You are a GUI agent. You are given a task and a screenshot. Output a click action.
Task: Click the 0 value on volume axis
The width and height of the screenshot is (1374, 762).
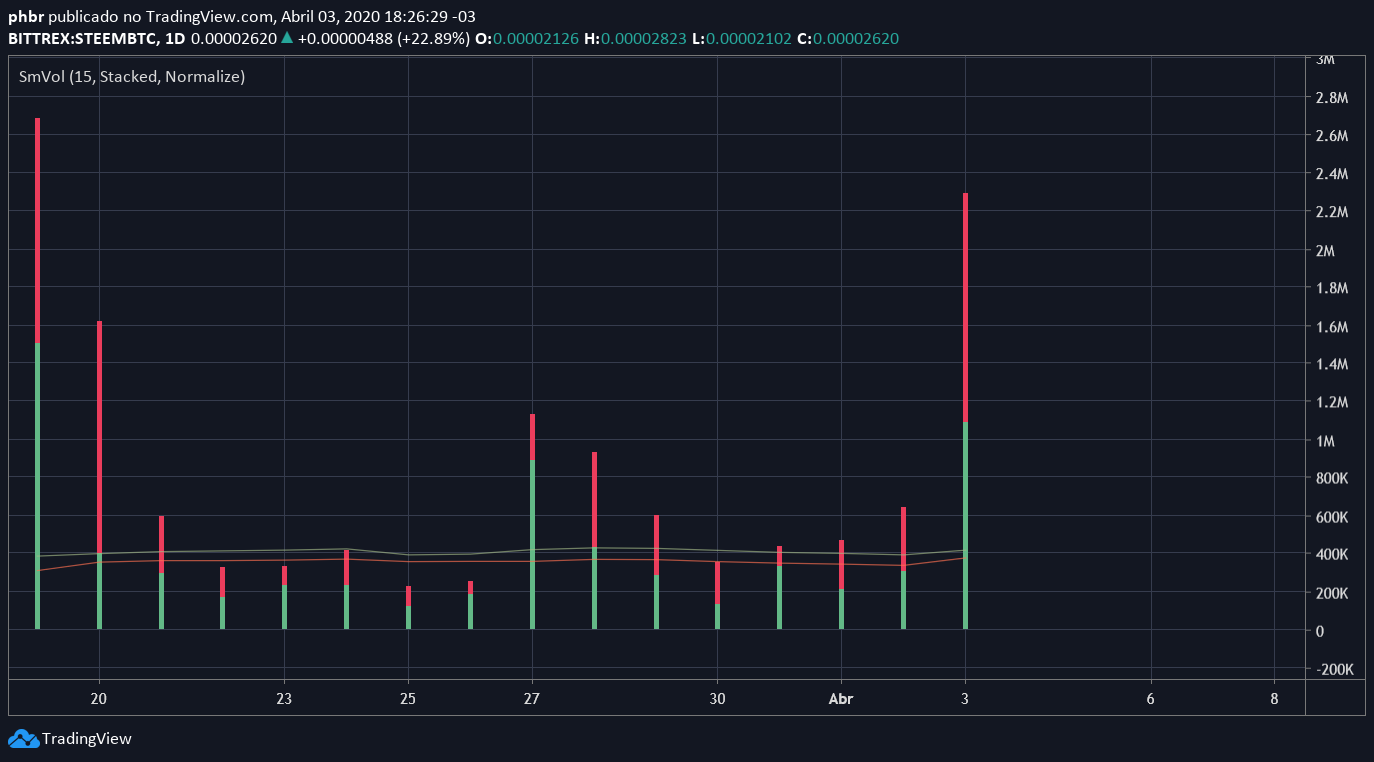click(x=1320, y=631)
